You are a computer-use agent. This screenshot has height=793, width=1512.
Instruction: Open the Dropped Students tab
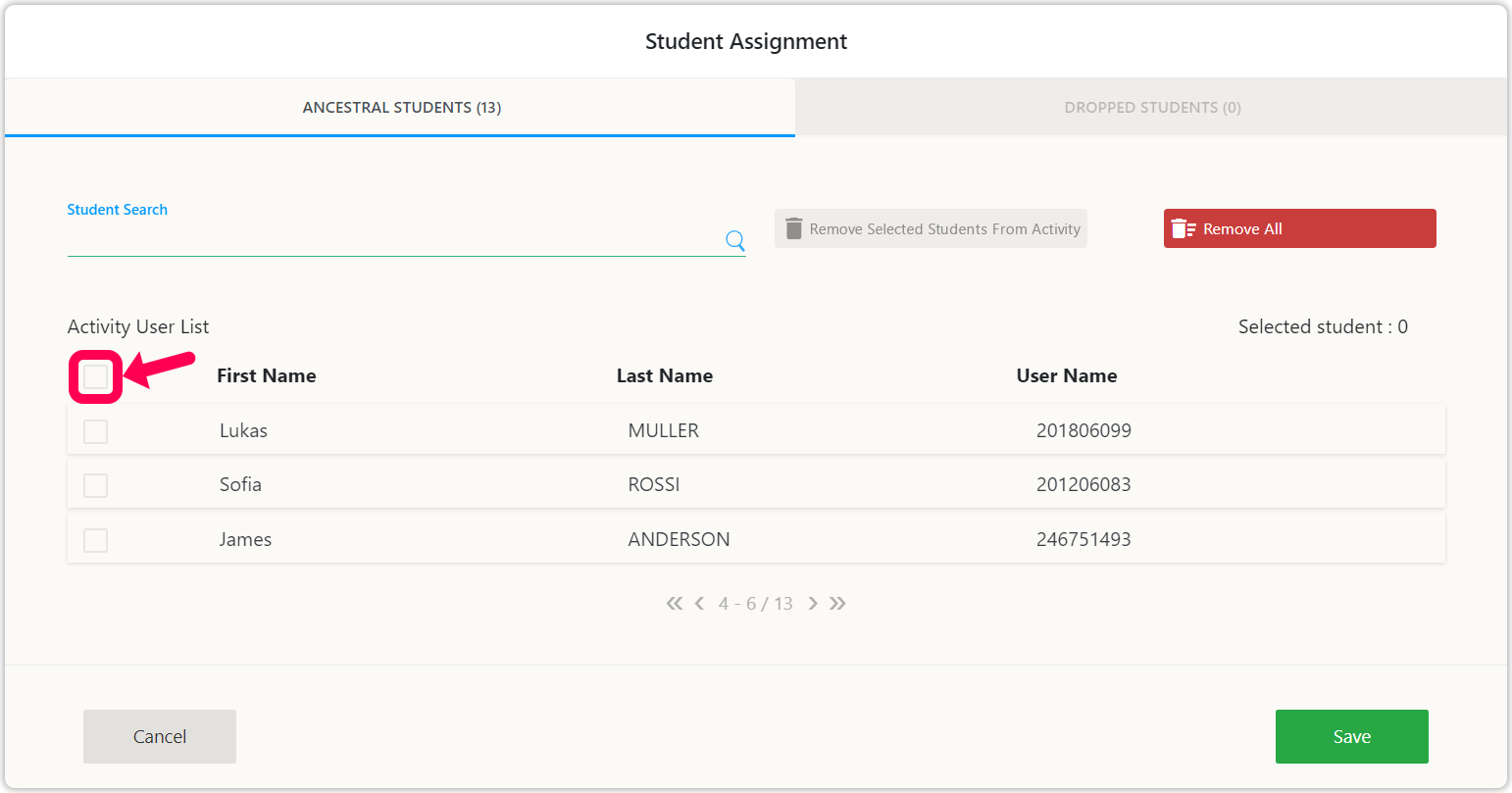(x=1152, y=108)
